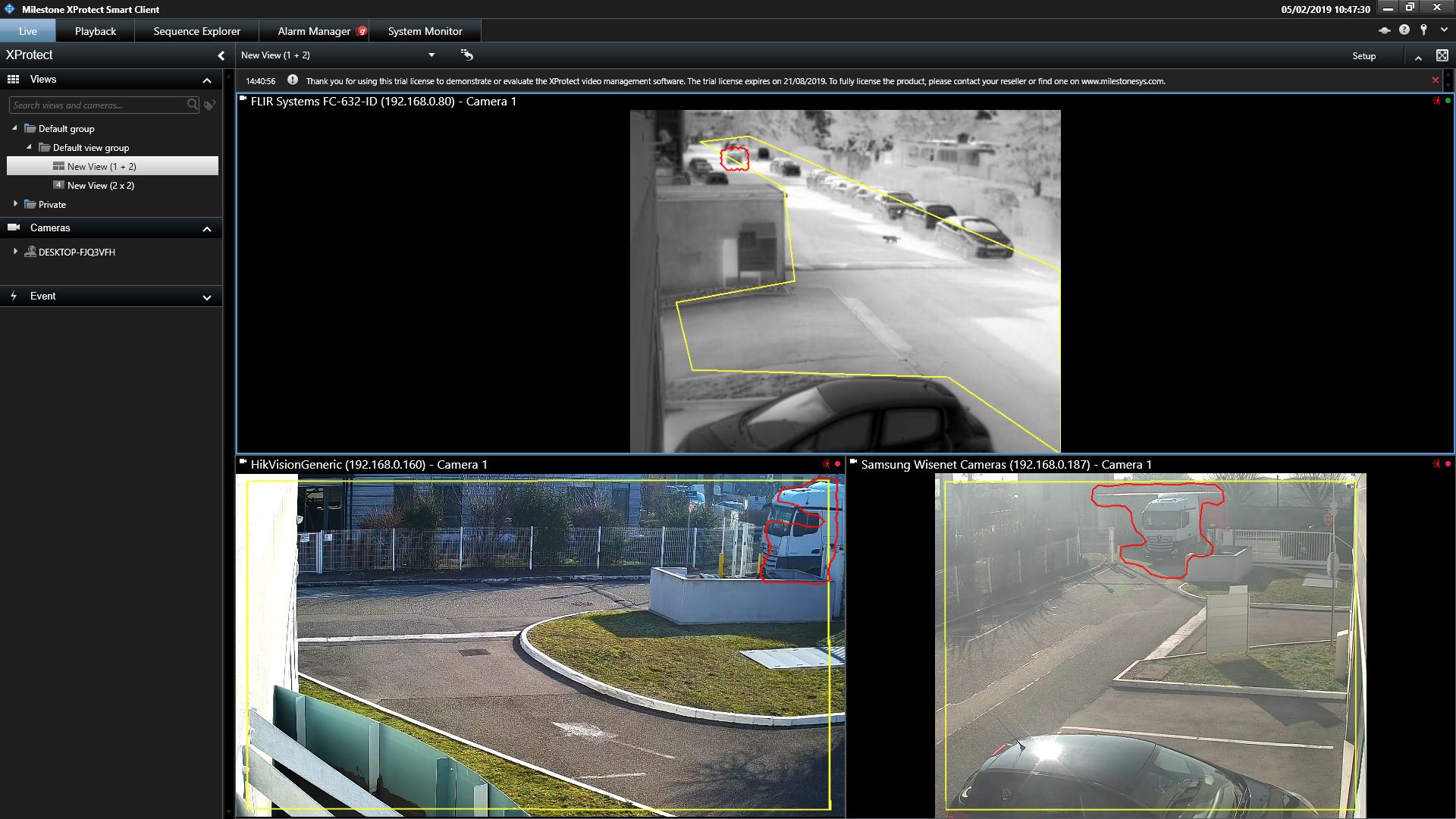Click the key login icon
The height and width of the screenshot is (819, 1456).
pyautogui.click(x=1424, y=30)
